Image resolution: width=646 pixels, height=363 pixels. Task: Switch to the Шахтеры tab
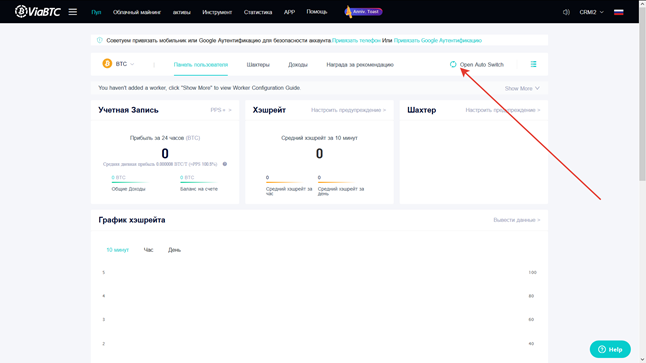[x=258, y=65]
